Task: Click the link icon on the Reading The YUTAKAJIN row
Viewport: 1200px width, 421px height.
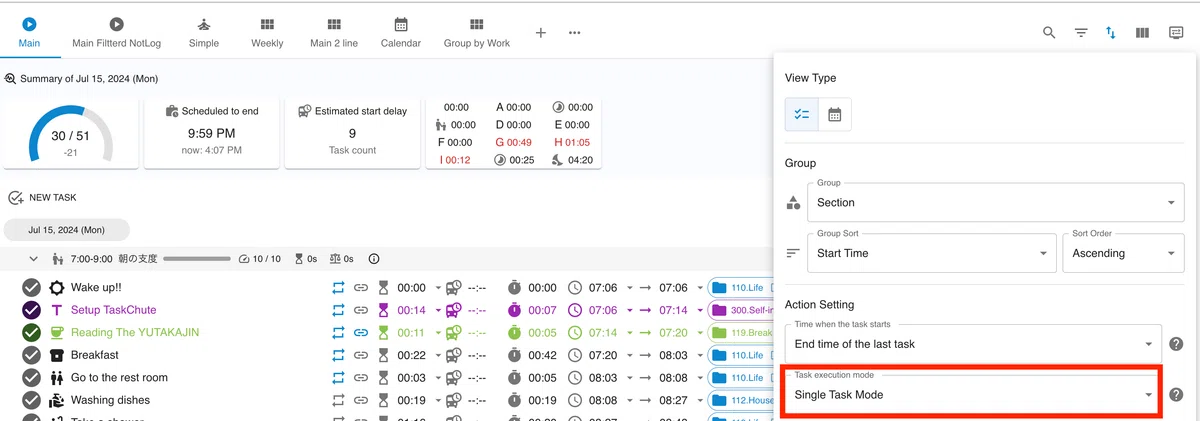Action: pyautogui.click(x=360, y=332)
